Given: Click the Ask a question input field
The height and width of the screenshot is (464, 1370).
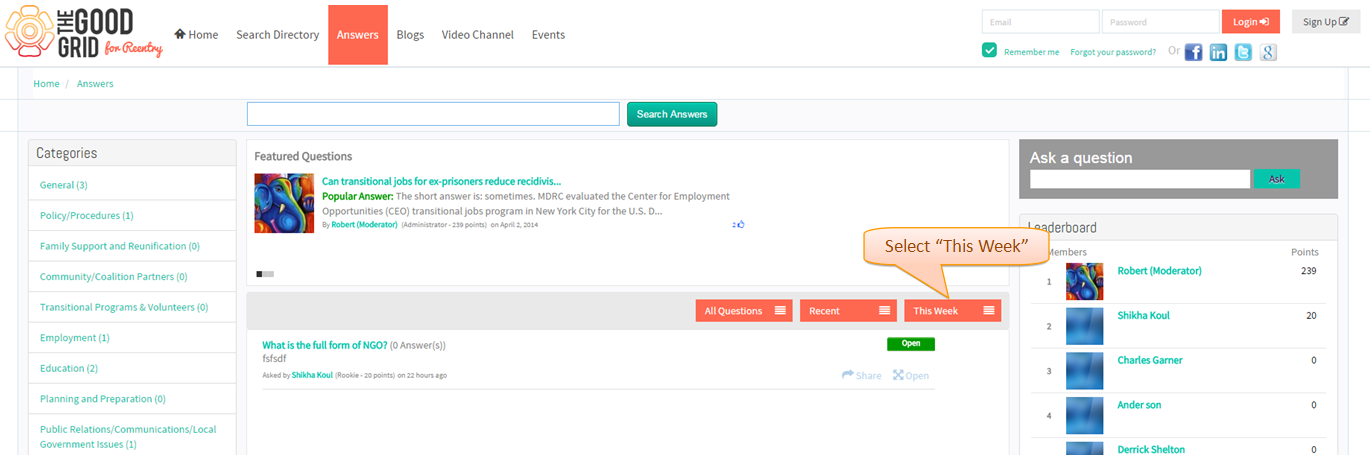Looking at the screenshot, I should point(1140,179).
